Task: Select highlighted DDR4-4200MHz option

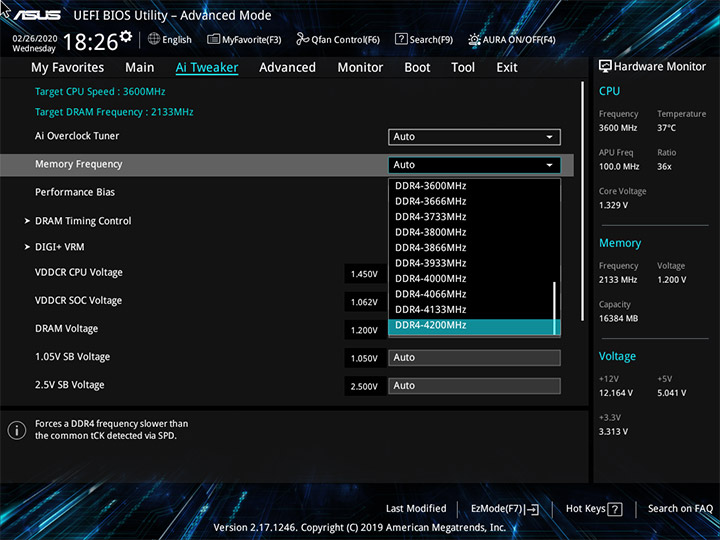Action: [x=471, y=326]
